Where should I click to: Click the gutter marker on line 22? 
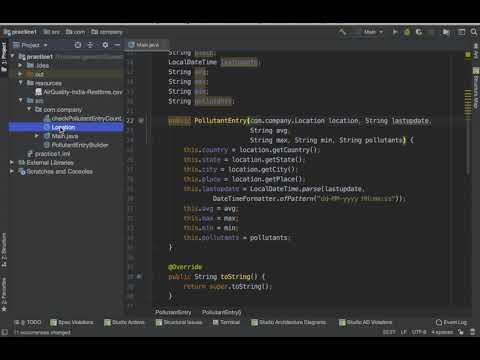point(141,121)
